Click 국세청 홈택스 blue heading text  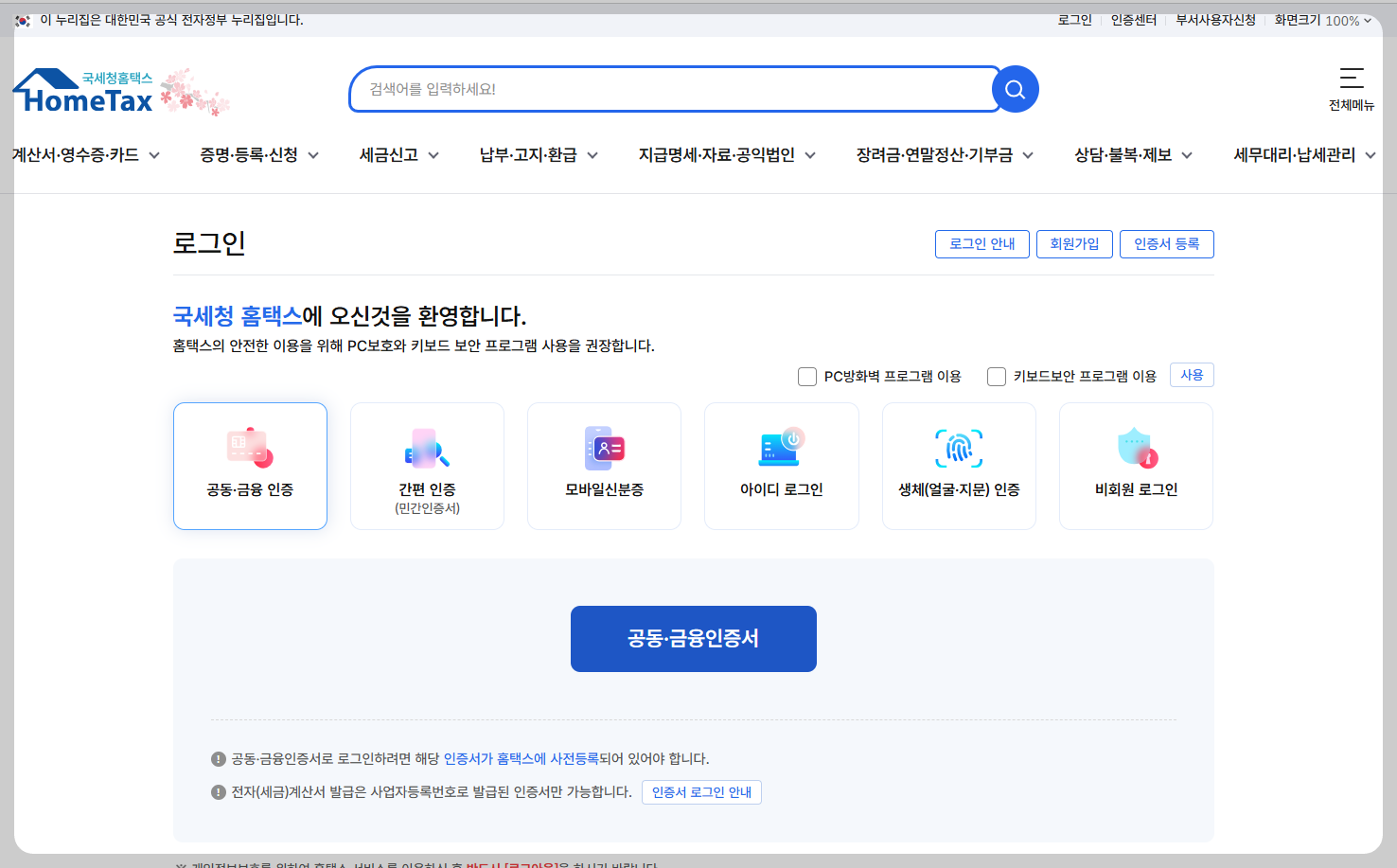(238, 316)
